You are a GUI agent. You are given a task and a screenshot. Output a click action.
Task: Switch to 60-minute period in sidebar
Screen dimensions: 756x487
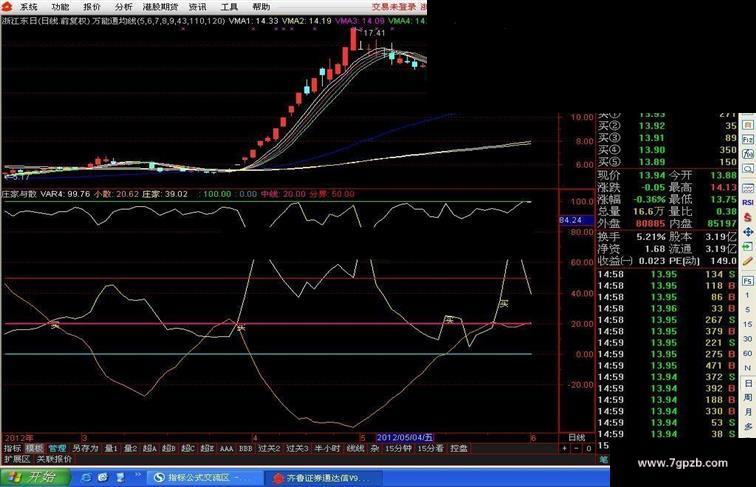click(747, 353)
